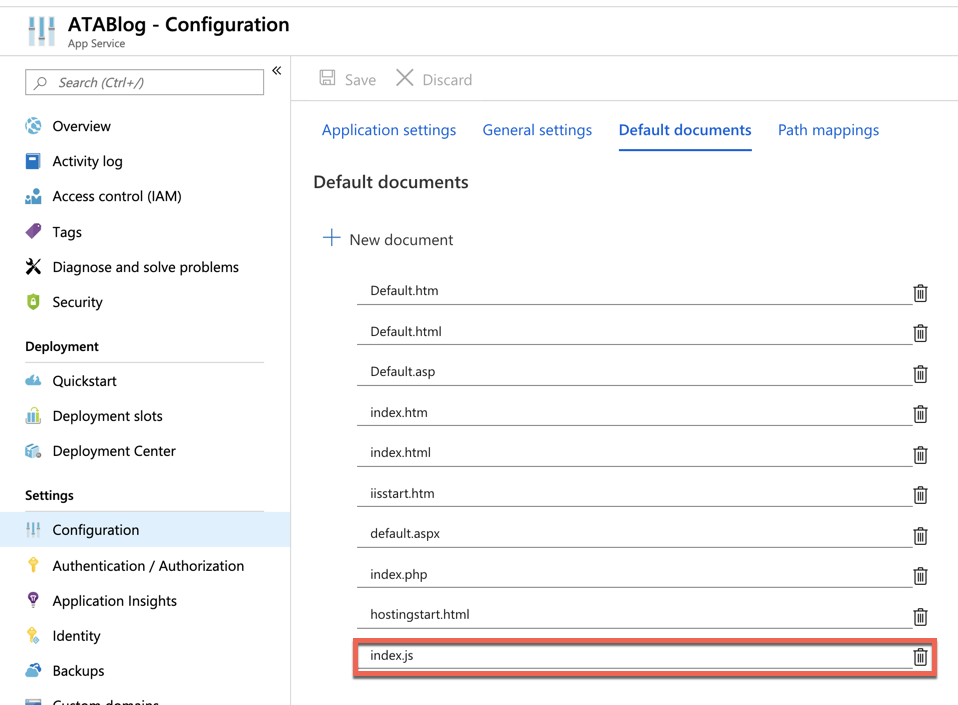Delete the index.php document entry

point(920,576)
